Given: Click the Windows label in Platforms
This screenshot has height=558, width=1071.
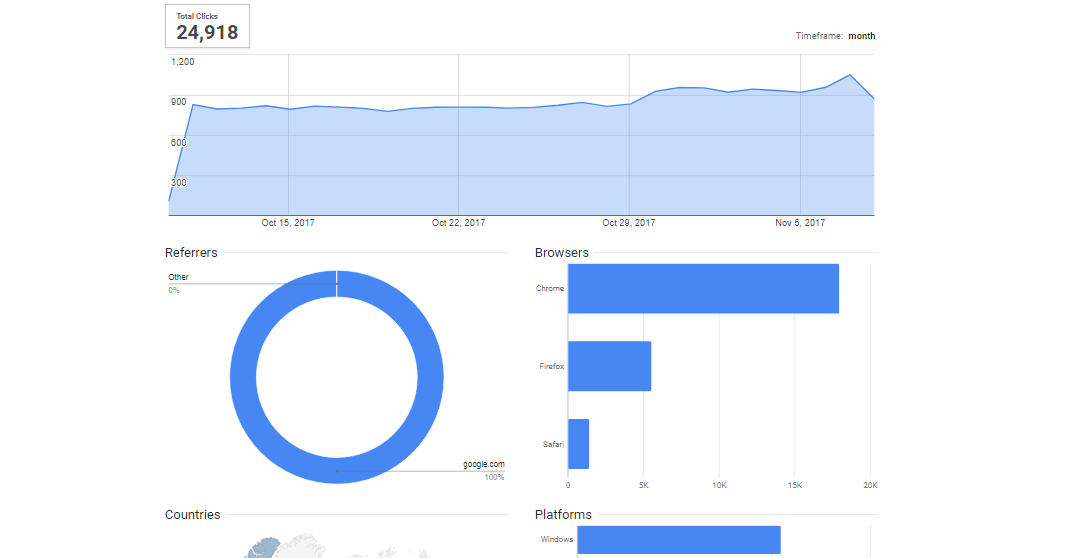Looking at the screenshot, I should pyautogui.click(x=557, y=540).
